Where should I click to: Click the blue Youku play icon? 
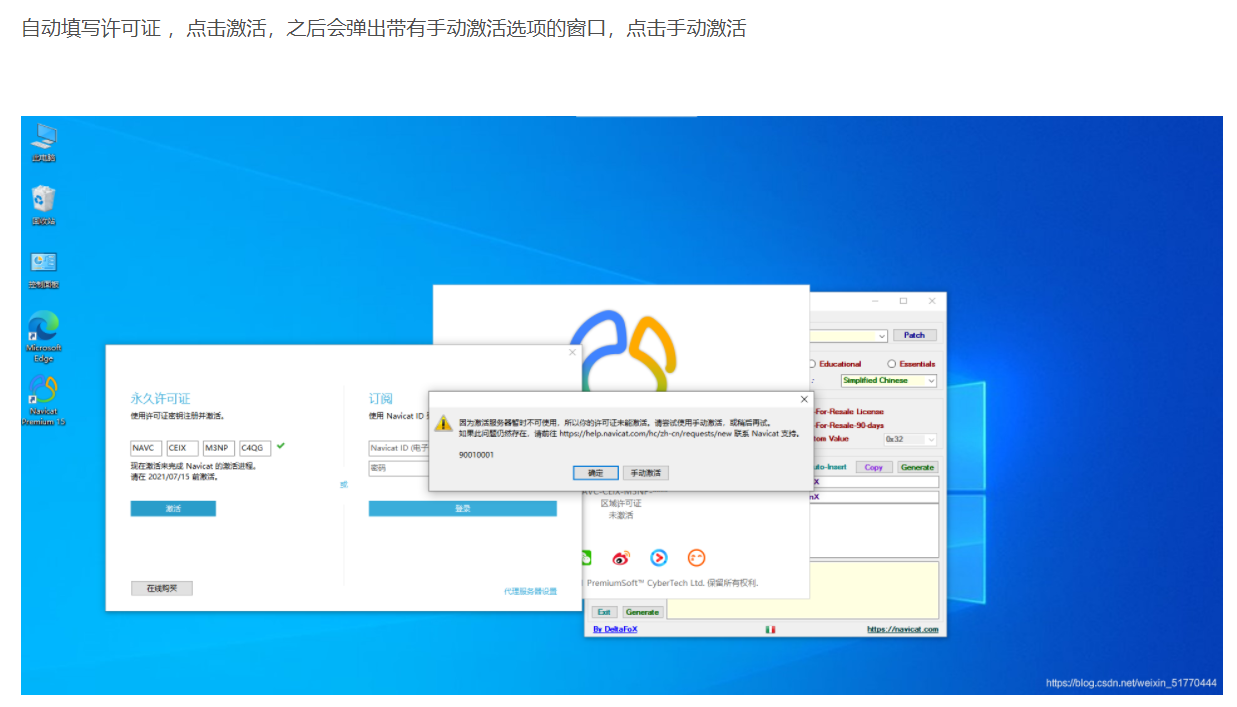click(x=659, y=557)
